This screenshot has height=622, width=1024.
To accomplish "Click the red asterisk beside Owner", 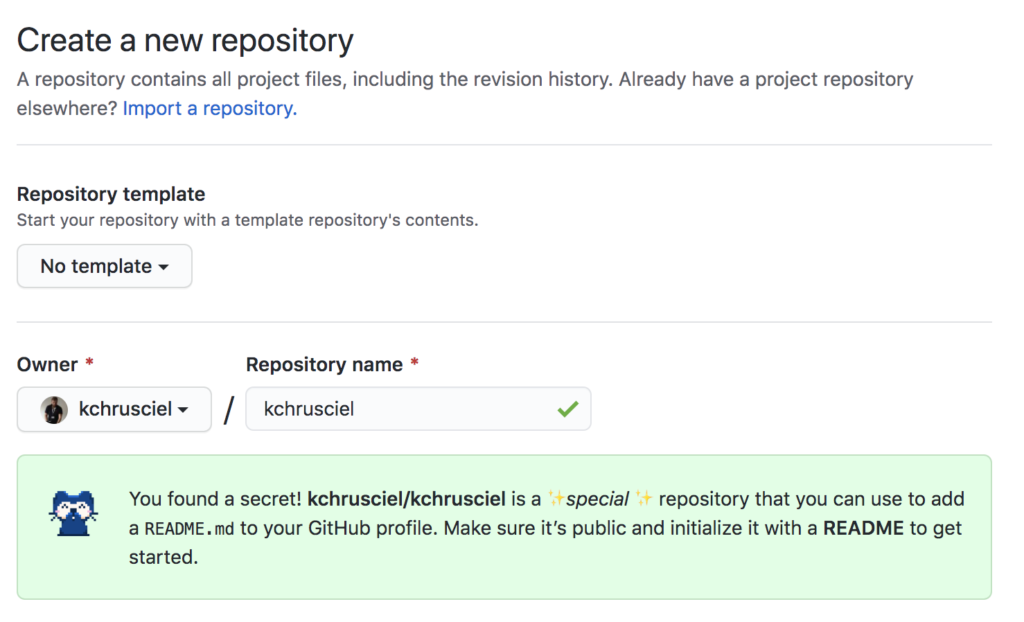I will [x=89, y=364].
